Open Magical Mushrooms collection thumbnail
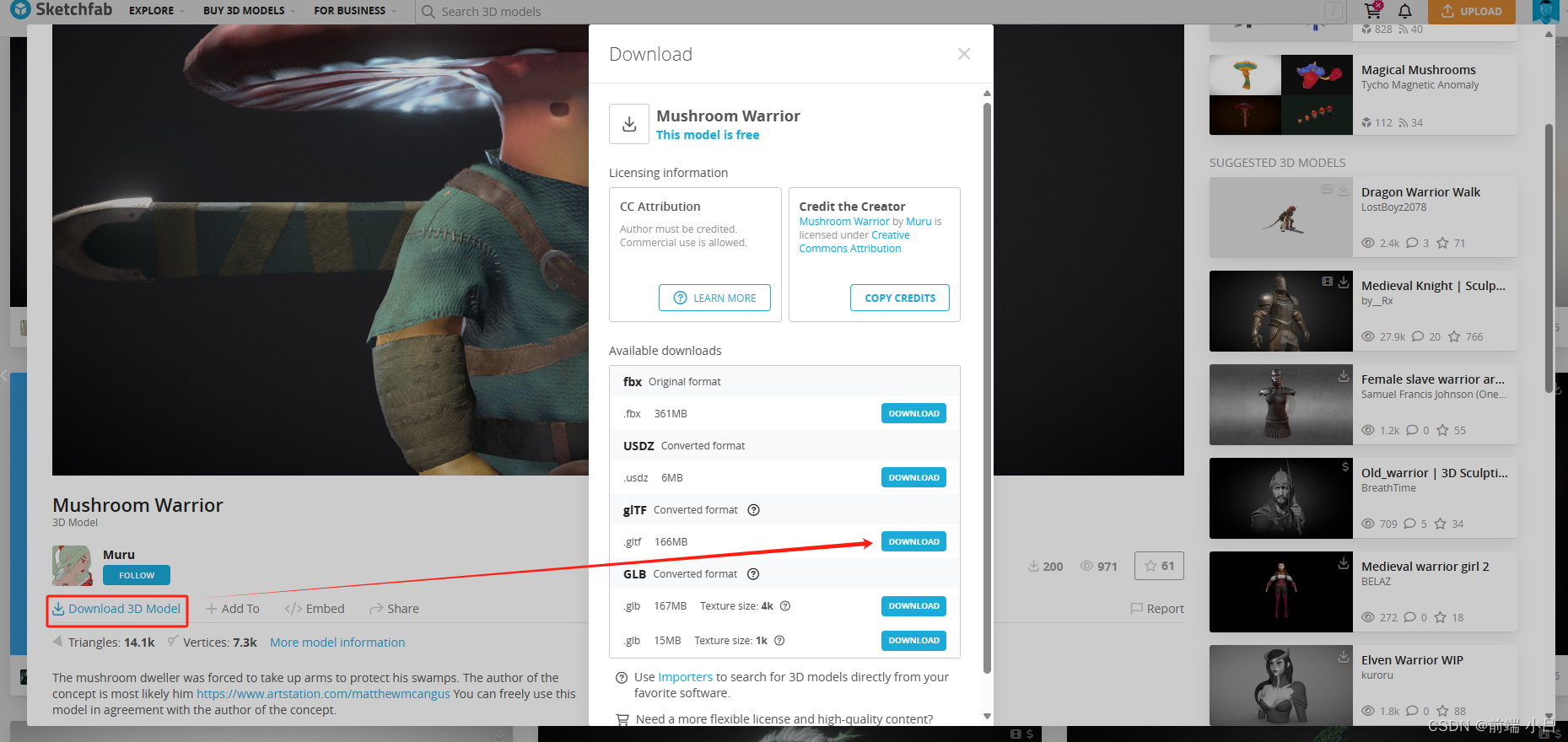1568x742 pixels. pos(1280,94)
